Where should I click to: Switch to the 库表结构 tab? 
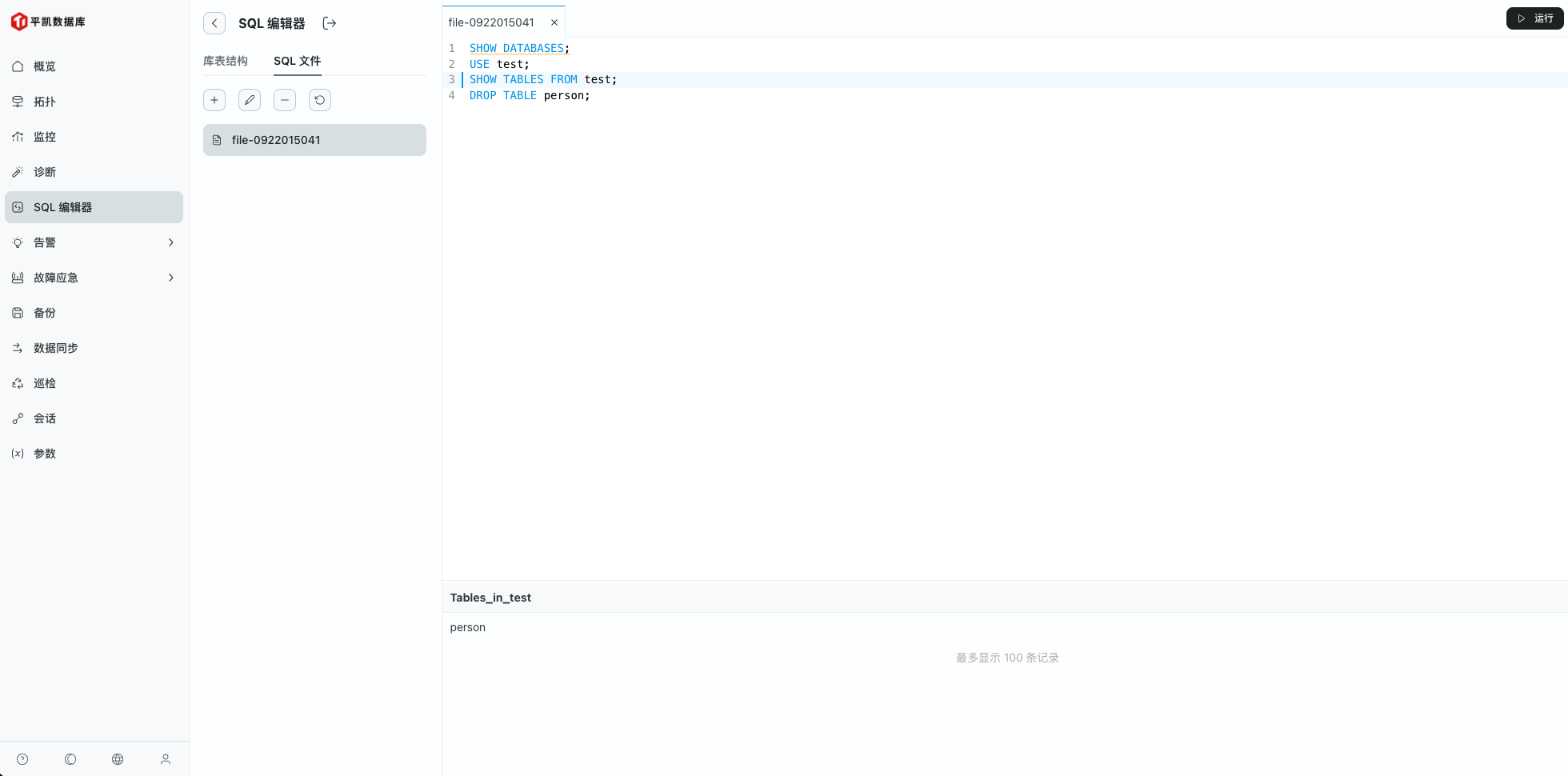tap(226, 60)
